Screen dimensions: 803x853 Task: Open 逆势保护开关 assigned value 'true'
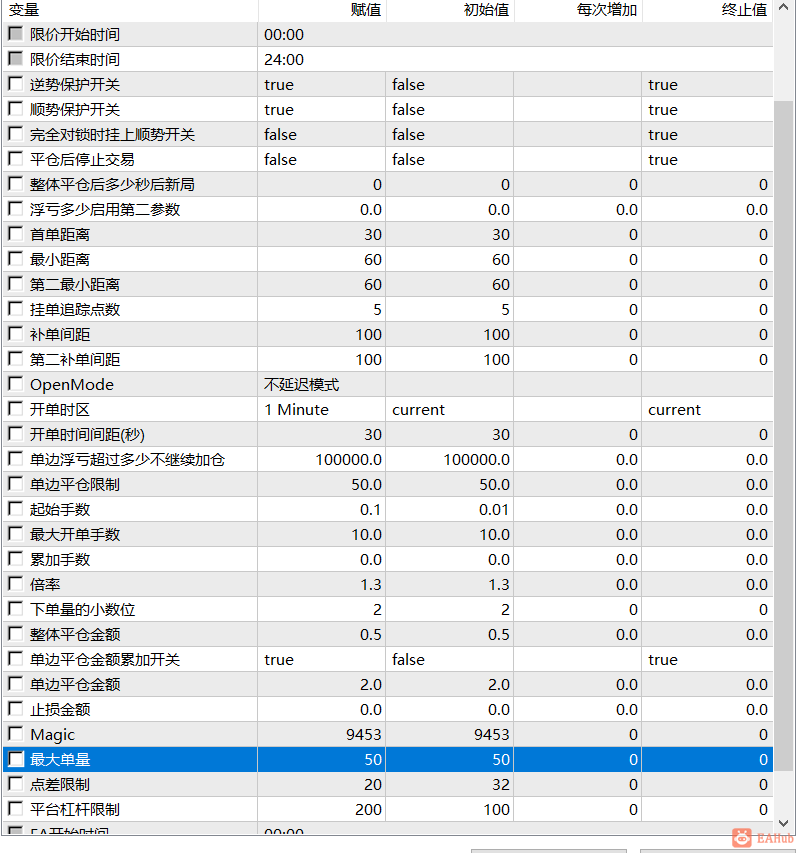(322, 84)
